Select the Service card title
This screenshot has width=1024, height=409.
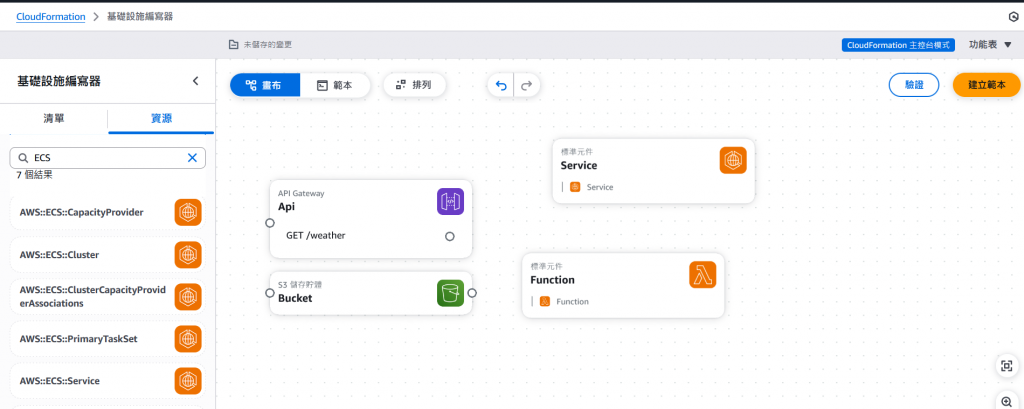coord(579,165)
